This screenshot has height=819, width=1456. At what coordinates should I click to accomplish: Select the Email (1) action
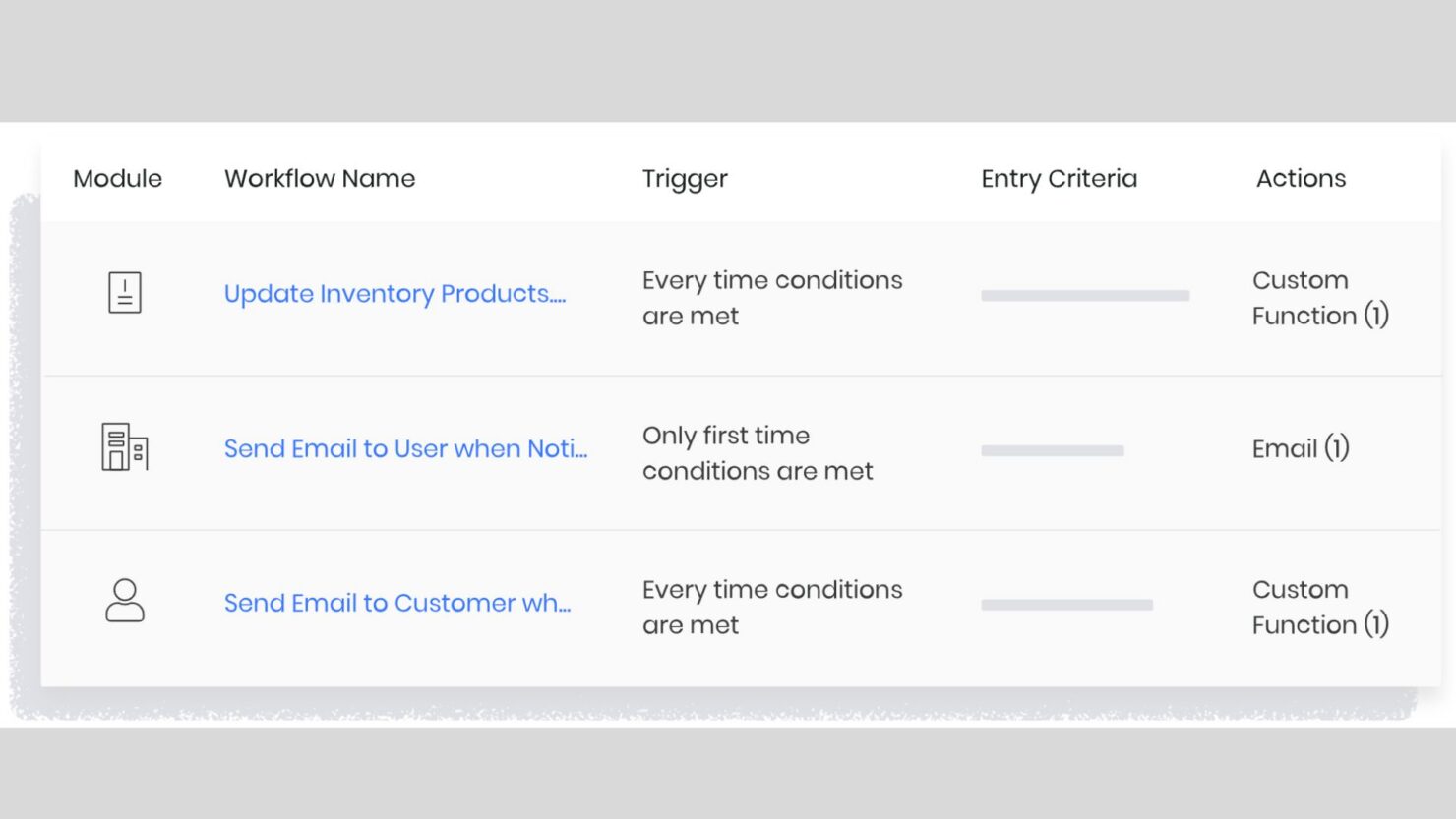1301,448
